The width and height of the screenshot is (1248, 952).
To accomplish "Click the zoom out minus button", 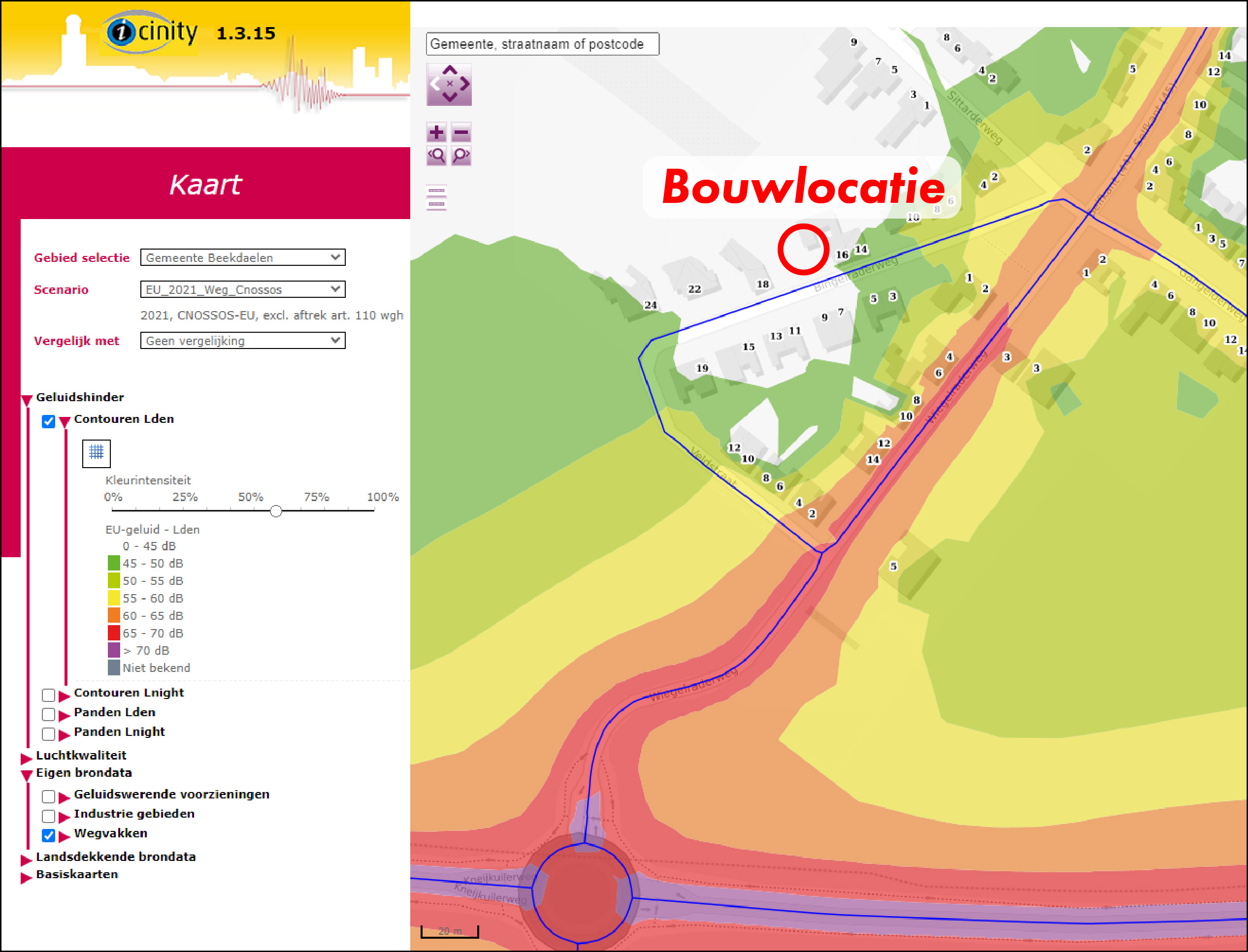I will click(x=461, y=132).
